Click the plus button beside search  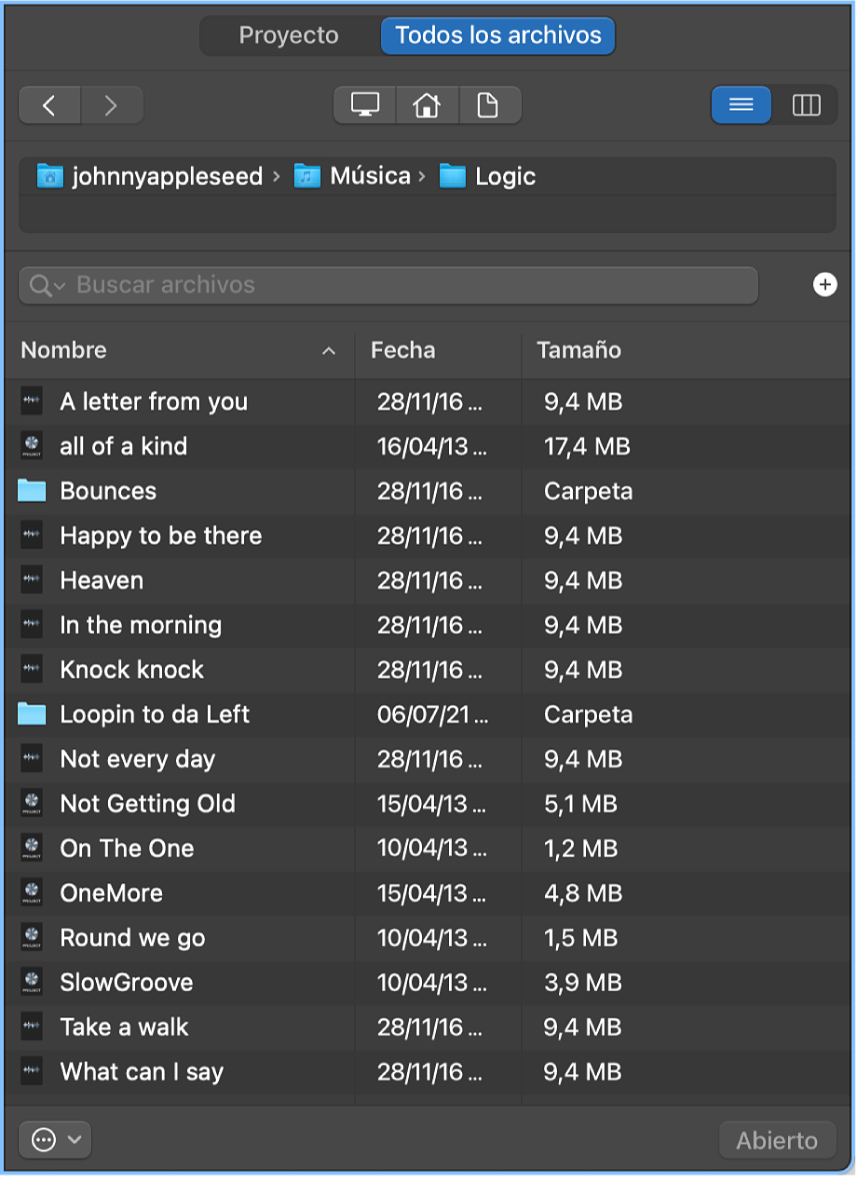(x=824, y=285)
